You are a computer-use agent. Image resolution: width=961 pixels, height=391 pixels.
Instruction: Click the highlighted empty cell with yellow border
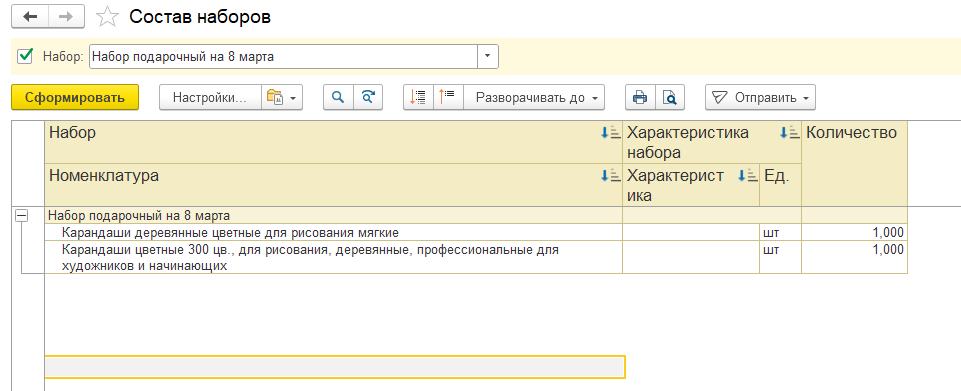click(x=335, y=366)
